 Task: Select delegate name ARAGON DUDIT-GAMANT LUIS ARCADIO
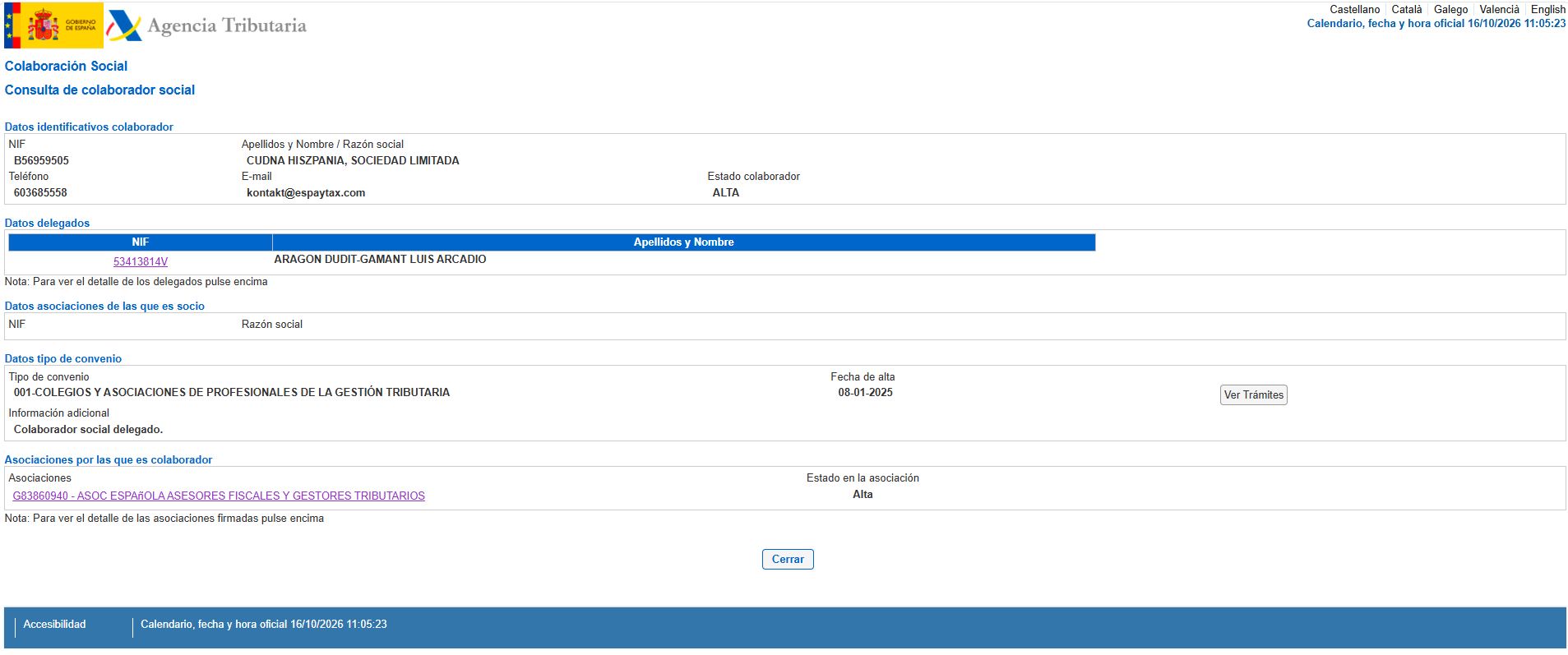380,260
